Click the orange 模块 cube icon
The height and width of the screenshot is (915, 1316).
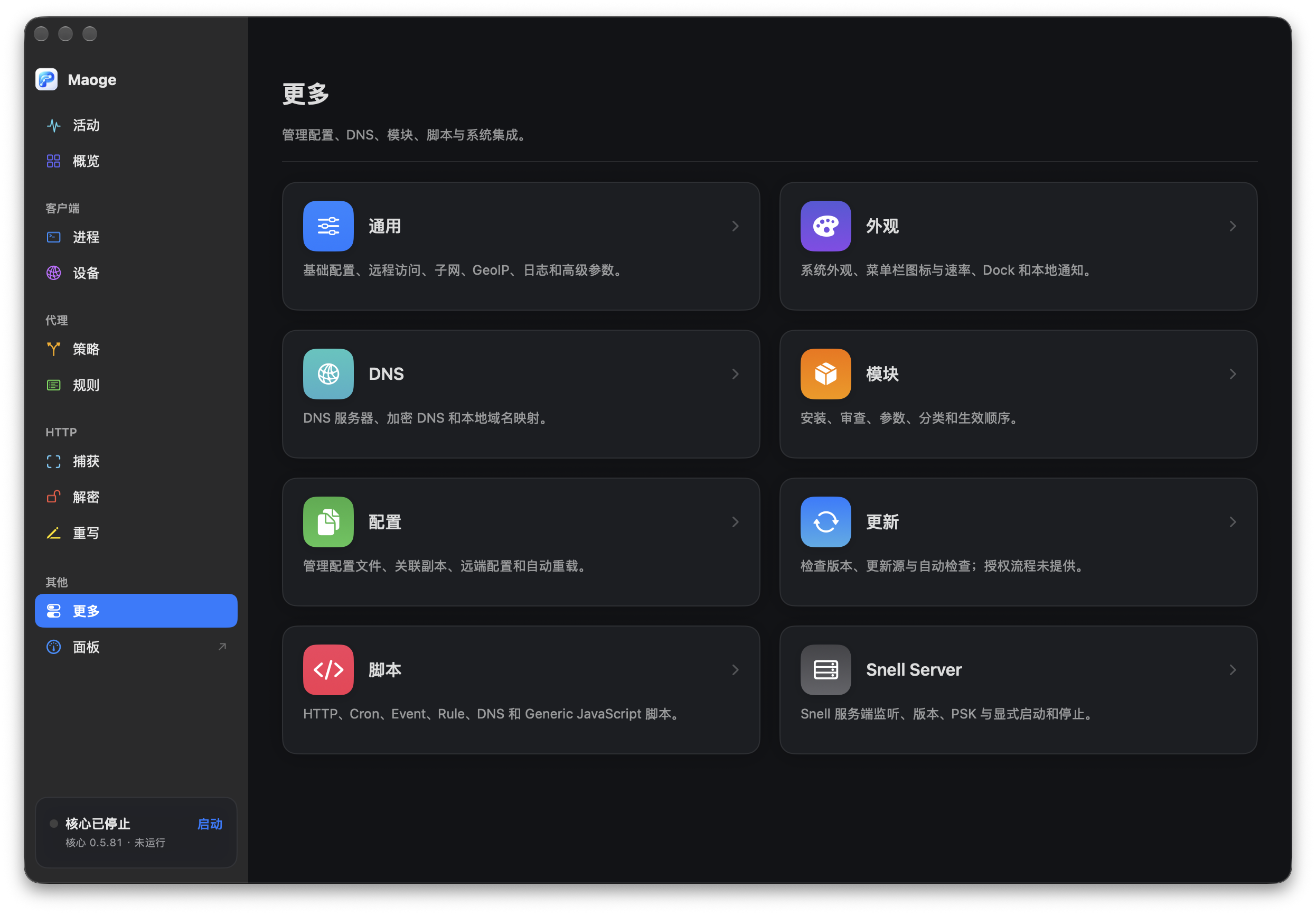pos(825,374)
